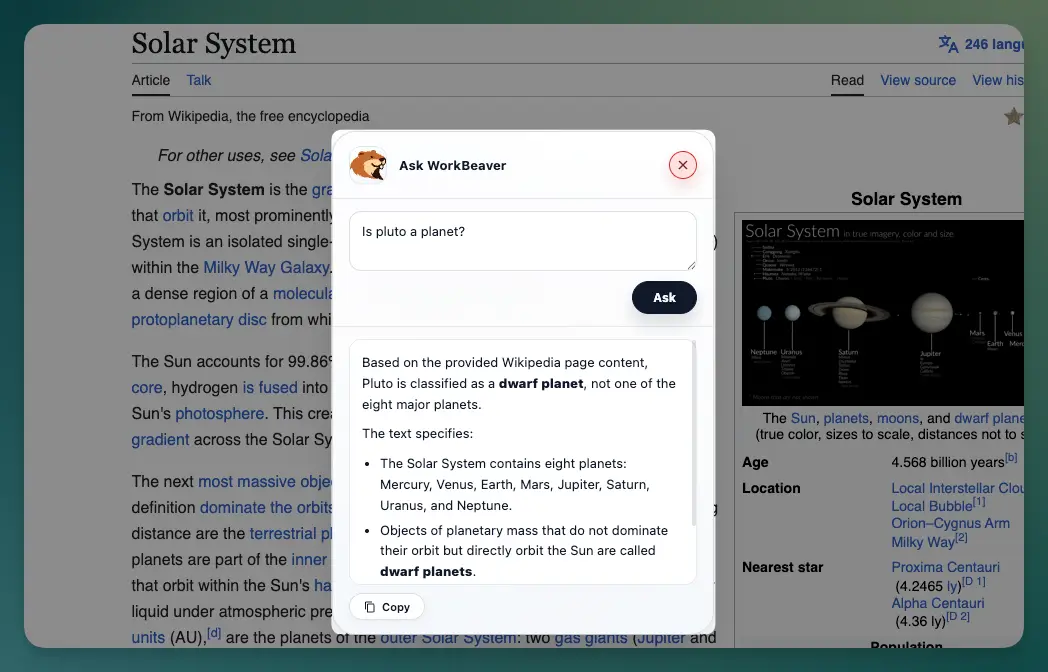The width and height of the screenshot is (1048, 672).
Task: Follow the Milky Way Galaxy link
Action: coord(266,267)
